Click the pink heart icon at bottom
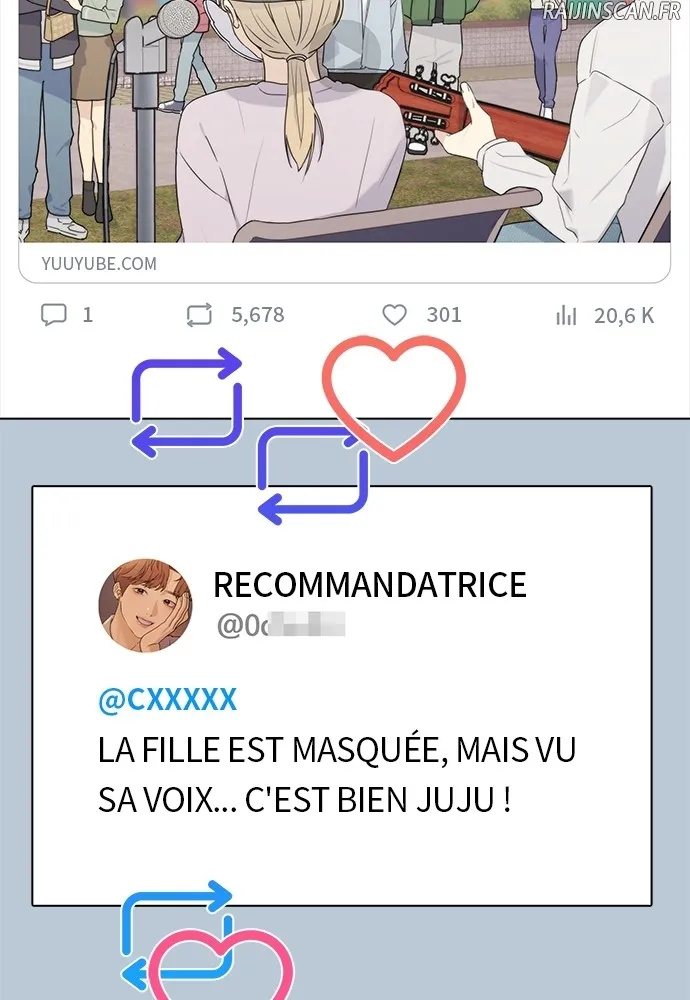 221,966
